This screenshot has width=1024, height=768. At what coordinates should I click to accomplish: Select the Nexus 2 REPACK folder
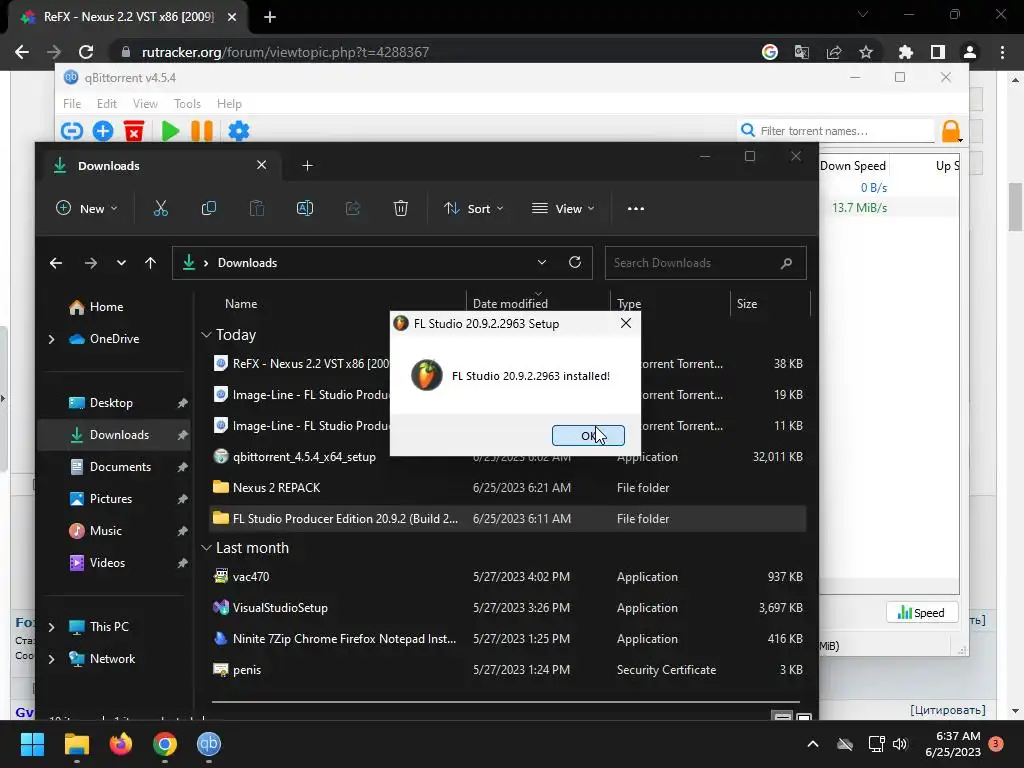pos(508,488)
